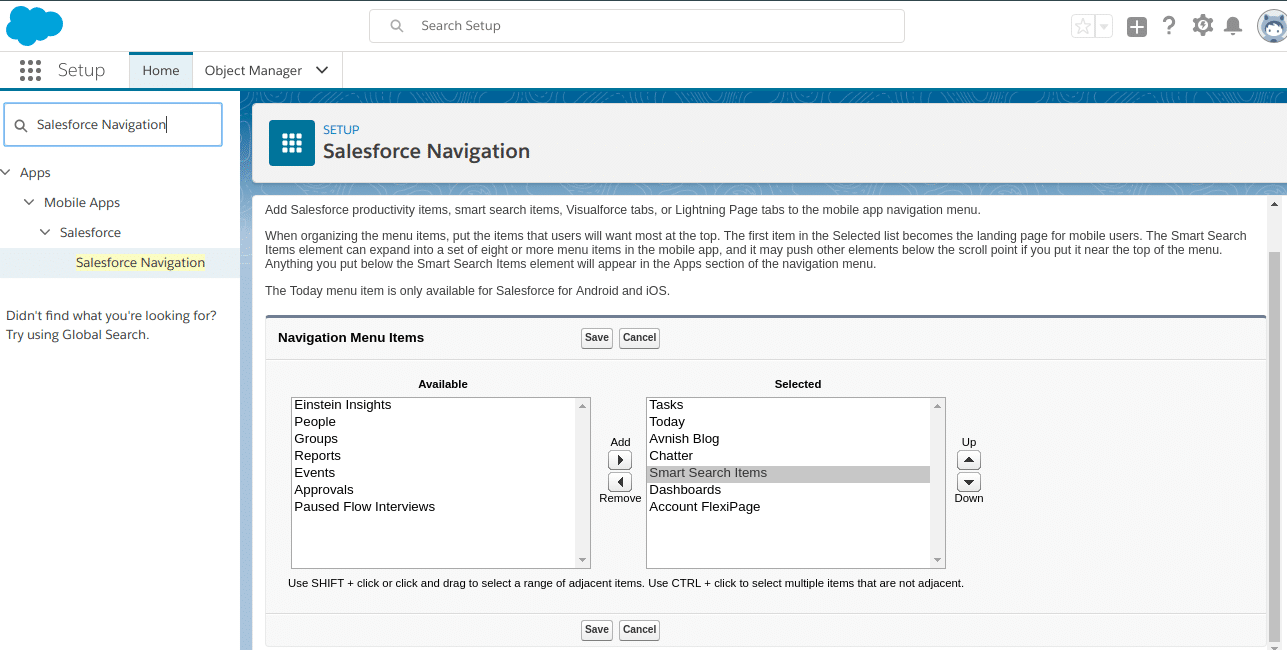Click the Favorites star icon
This screenshot has width=1287, height=650.
1082,27
